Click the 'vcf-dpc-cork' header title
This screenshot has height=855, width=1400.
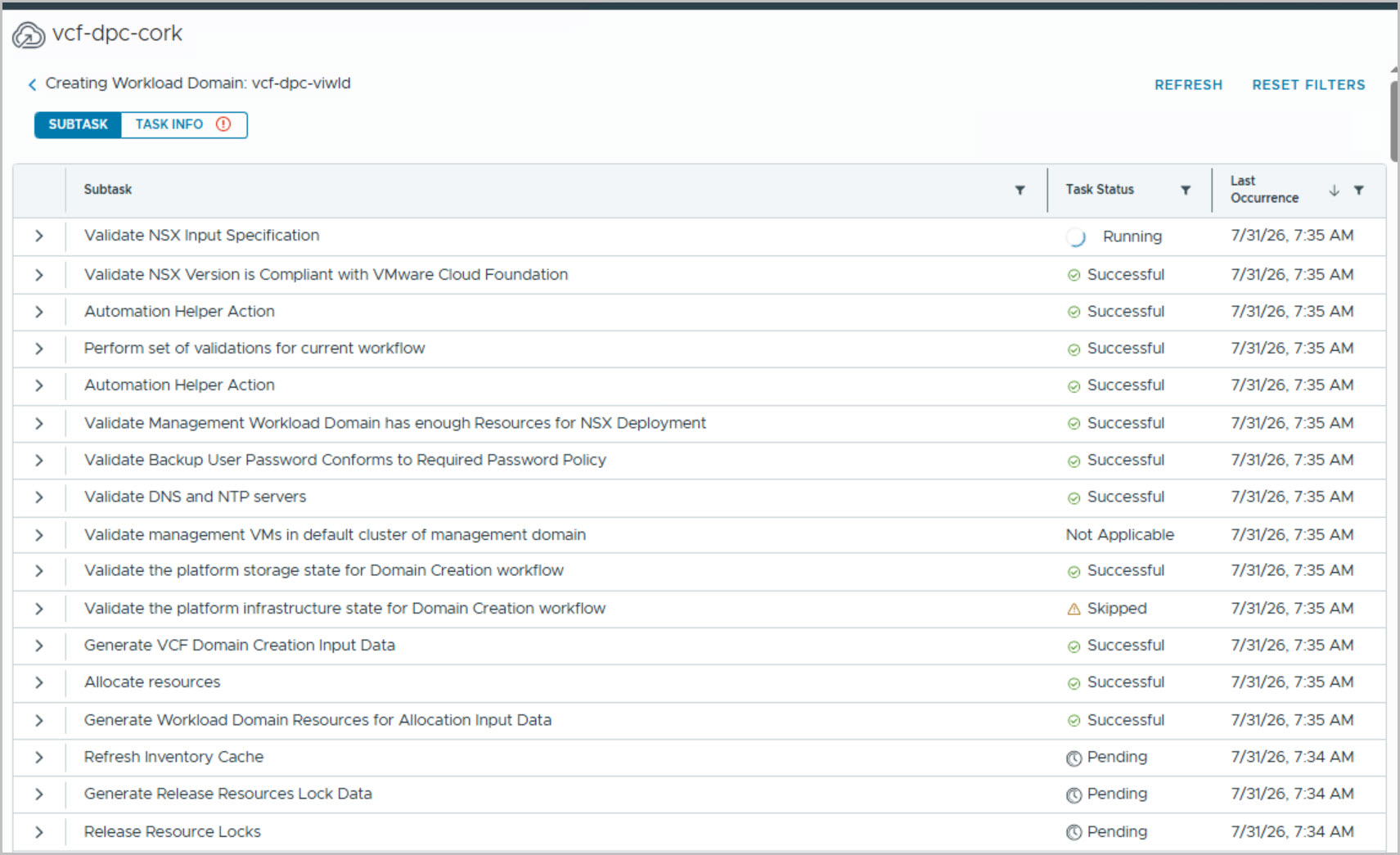tap(117, 34)
